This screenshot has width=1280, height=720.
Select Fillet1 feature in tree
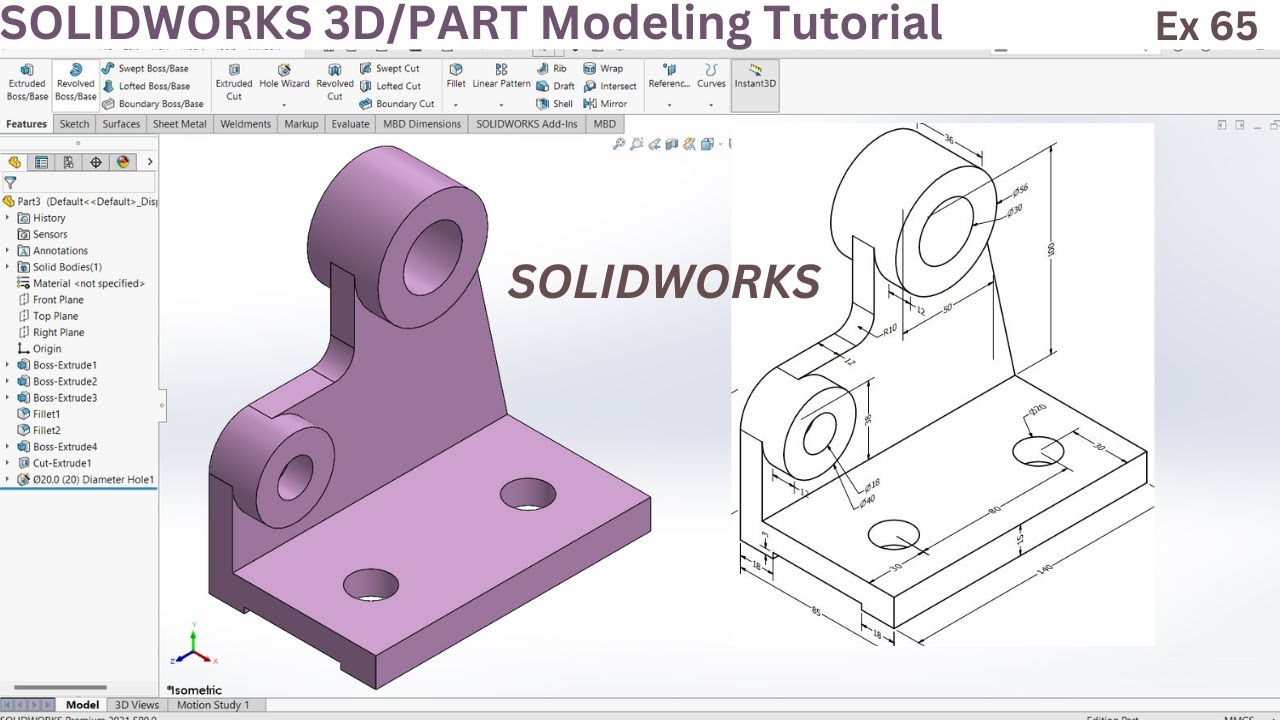click(39, 414)
